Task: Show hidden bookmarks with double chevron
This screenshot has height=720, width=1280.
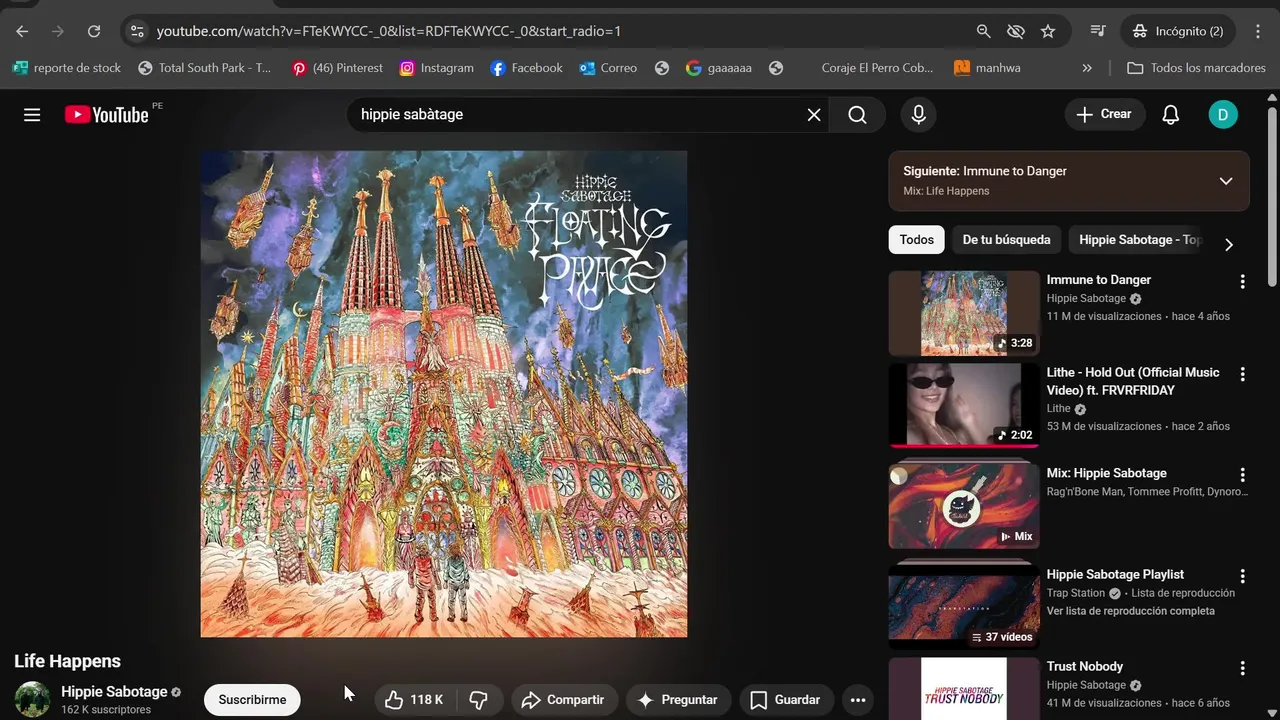Action: [1087, 68]
